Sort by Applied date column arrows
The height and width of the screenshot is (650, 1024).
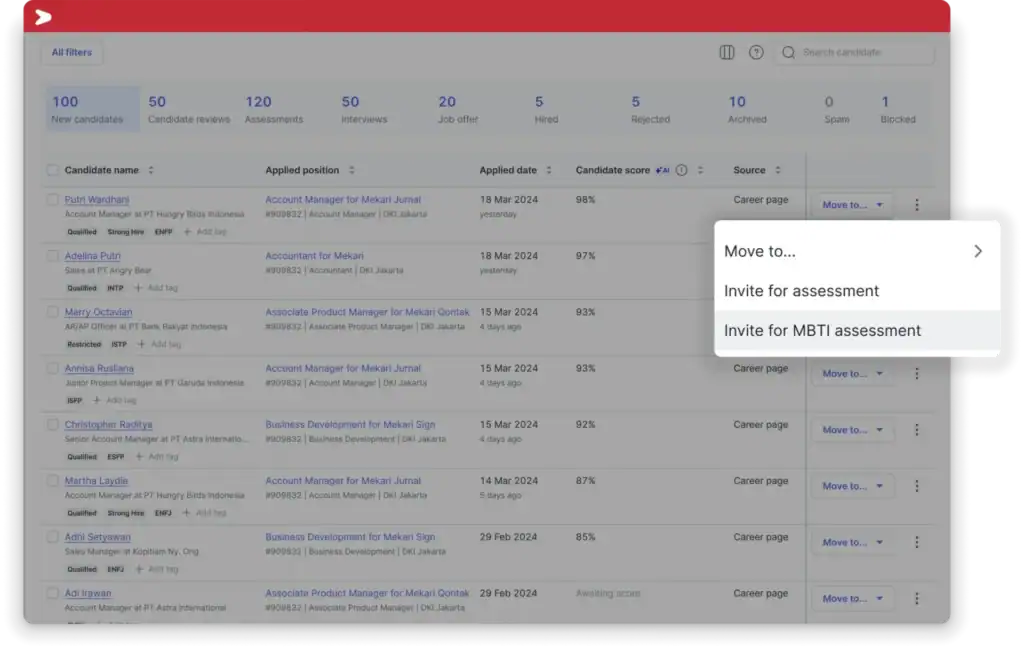[x=549, y=170]
